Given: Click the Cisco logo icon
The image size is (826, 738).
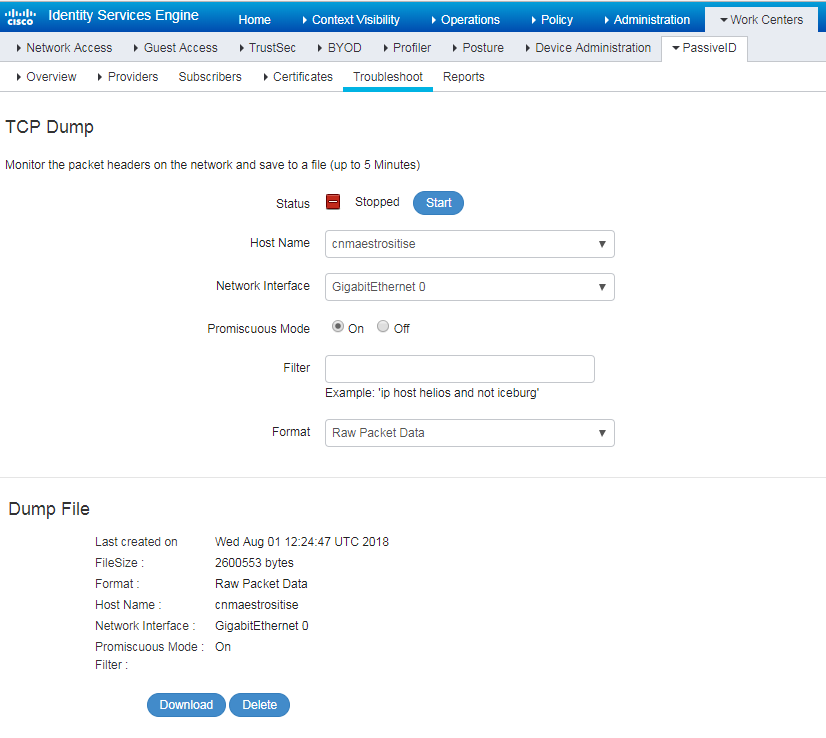Looking at the screenshot, I should (21, 17).
